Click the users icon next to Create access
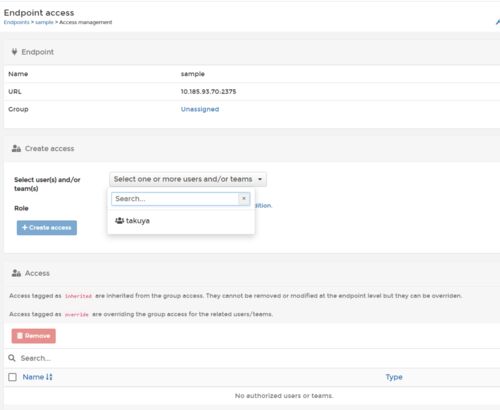Screen dimensions: 500x410 [x=16, y=148]
